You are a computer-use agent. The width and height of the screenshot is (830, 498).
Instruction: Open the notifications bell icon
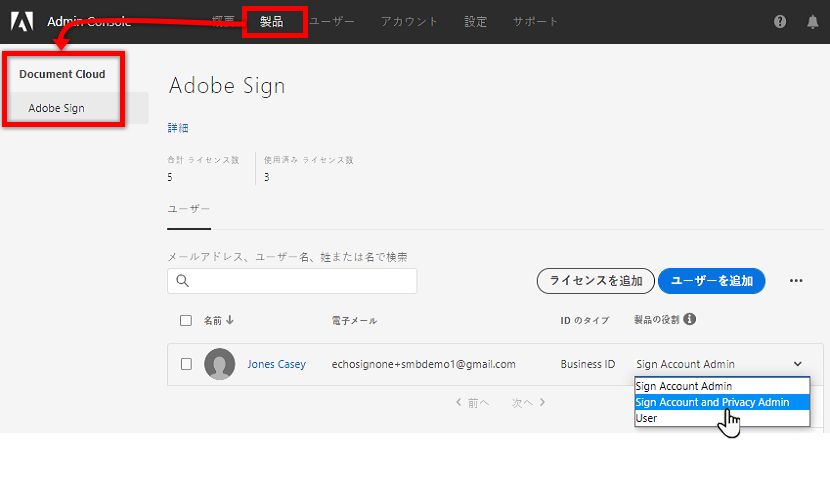(x=813, y=22)
